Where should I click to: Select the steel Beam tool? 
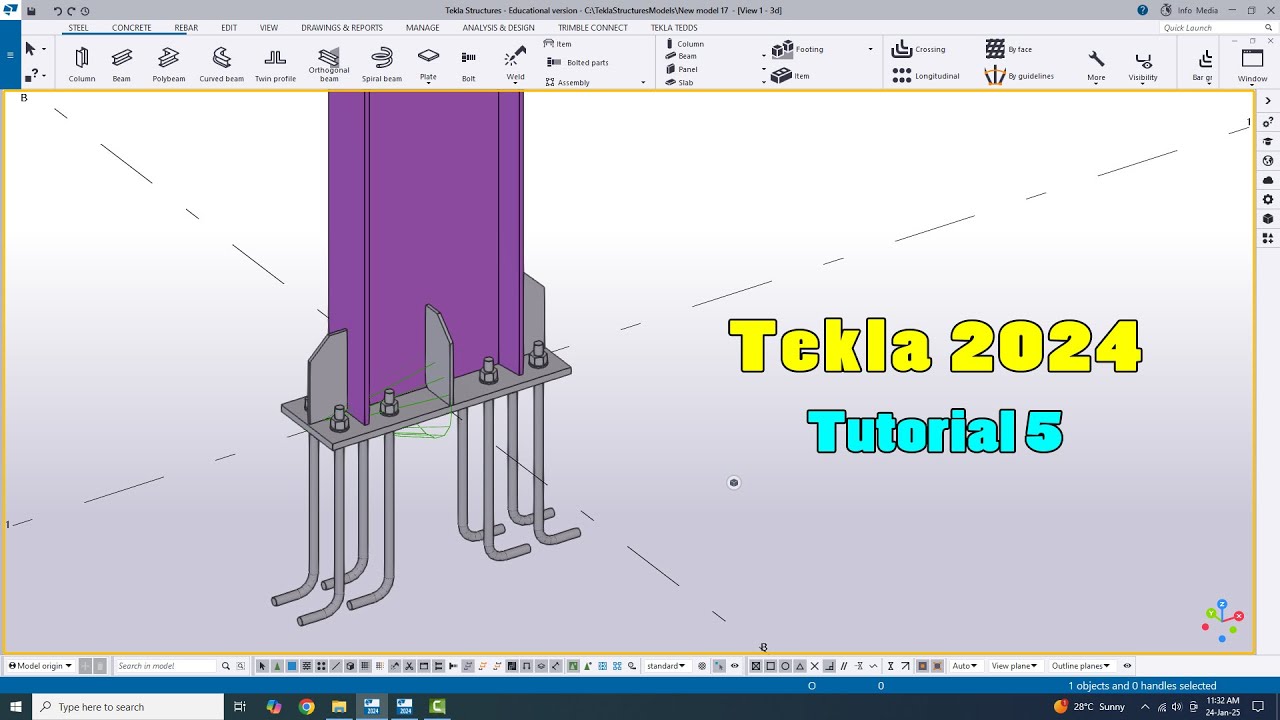point(122,64)
